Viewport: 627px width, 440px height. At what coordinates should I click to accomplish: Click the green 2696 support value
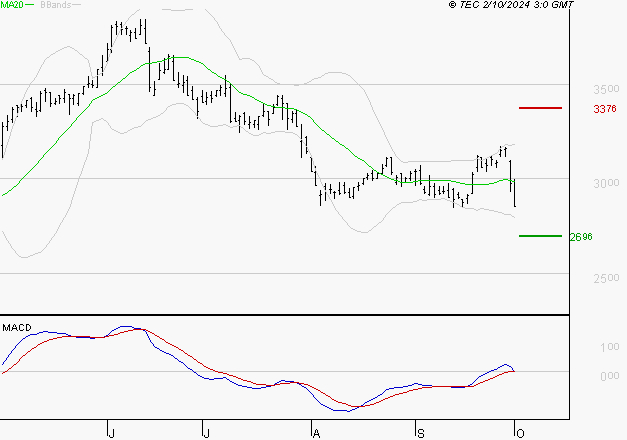(x=581, y=237)
